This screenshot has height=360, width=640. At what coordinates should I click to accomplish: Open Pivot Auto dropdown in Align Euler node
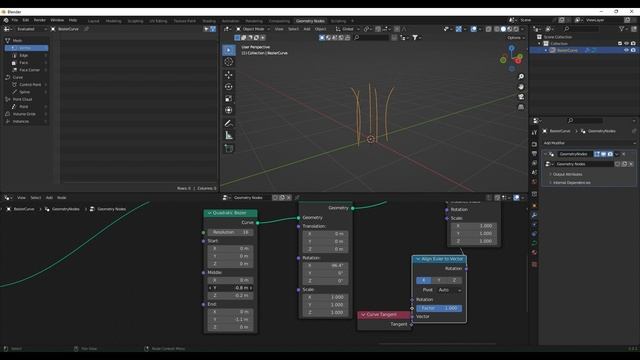450,290
